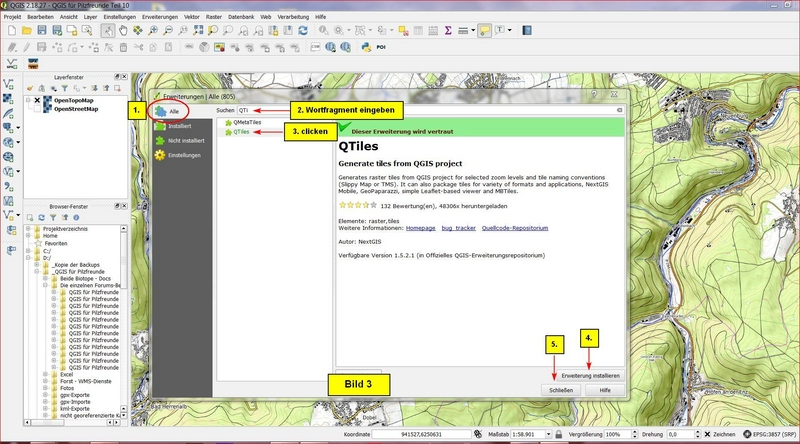Open the sum statistics icon
This screenshot has height=444, width=800.
point(448,31)
